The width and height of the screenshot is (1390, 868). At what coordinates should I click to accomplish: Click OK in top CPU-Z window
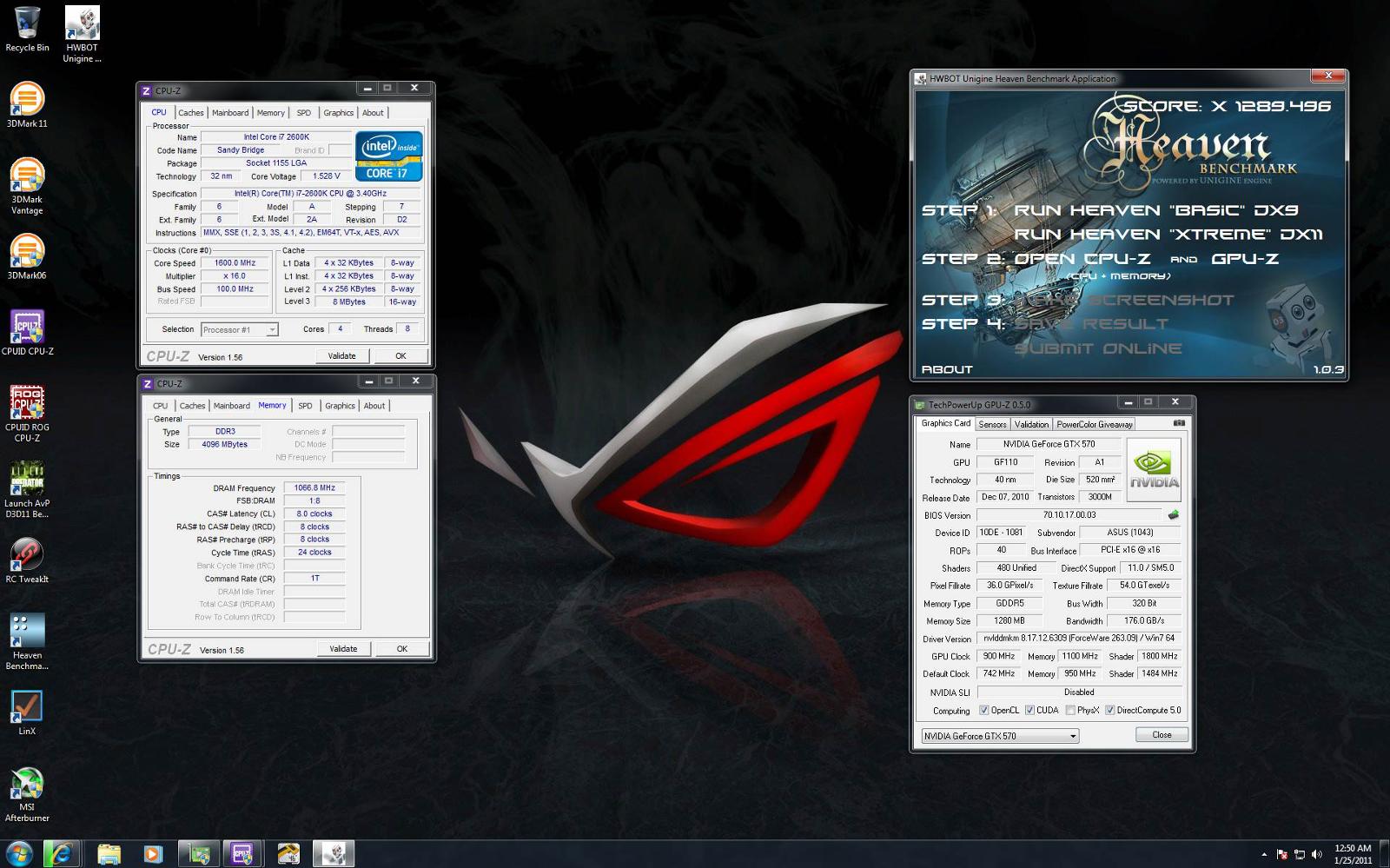(x=400, y=355)
